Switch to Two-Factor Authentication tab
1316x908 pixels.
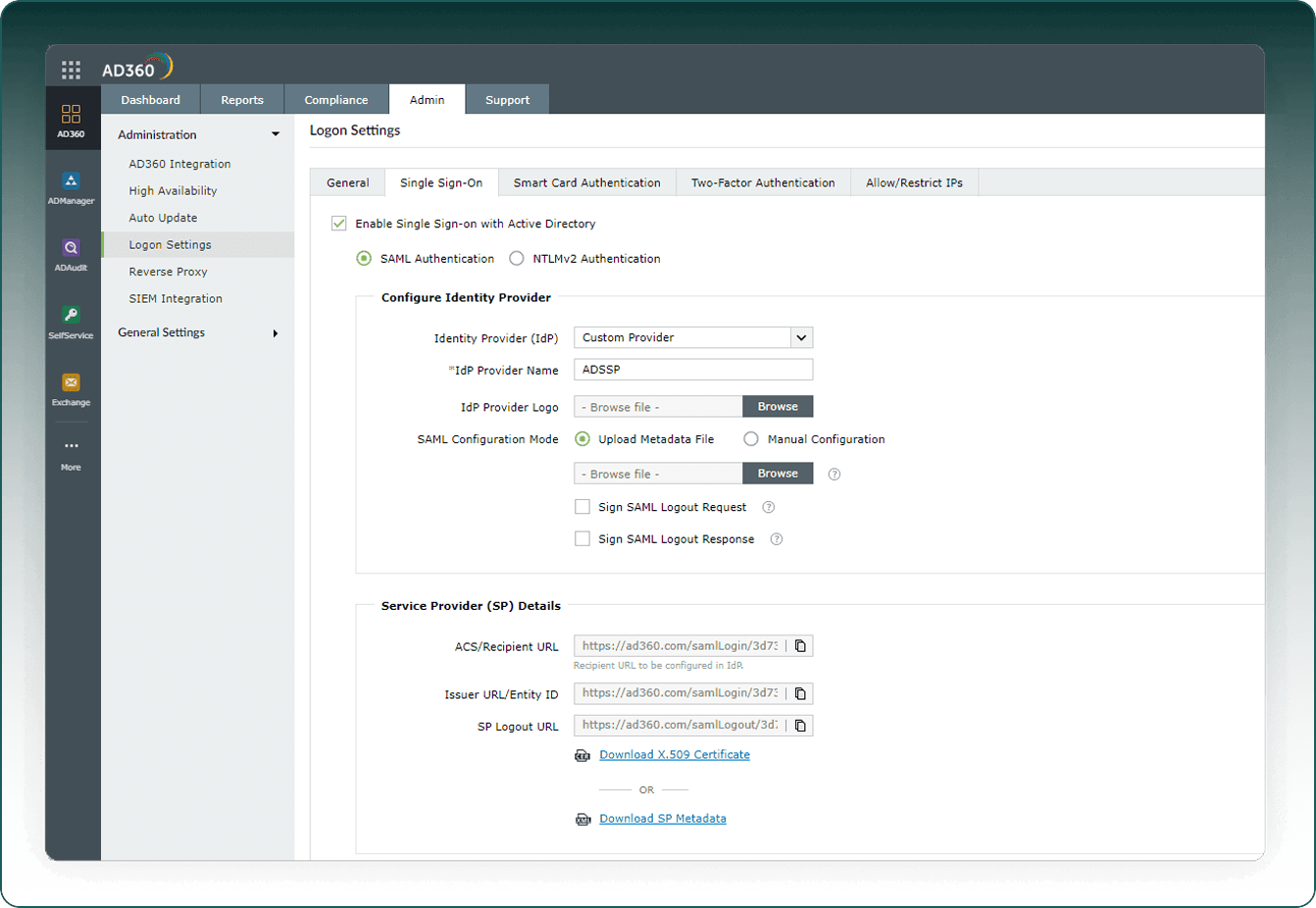click(763, 182)
